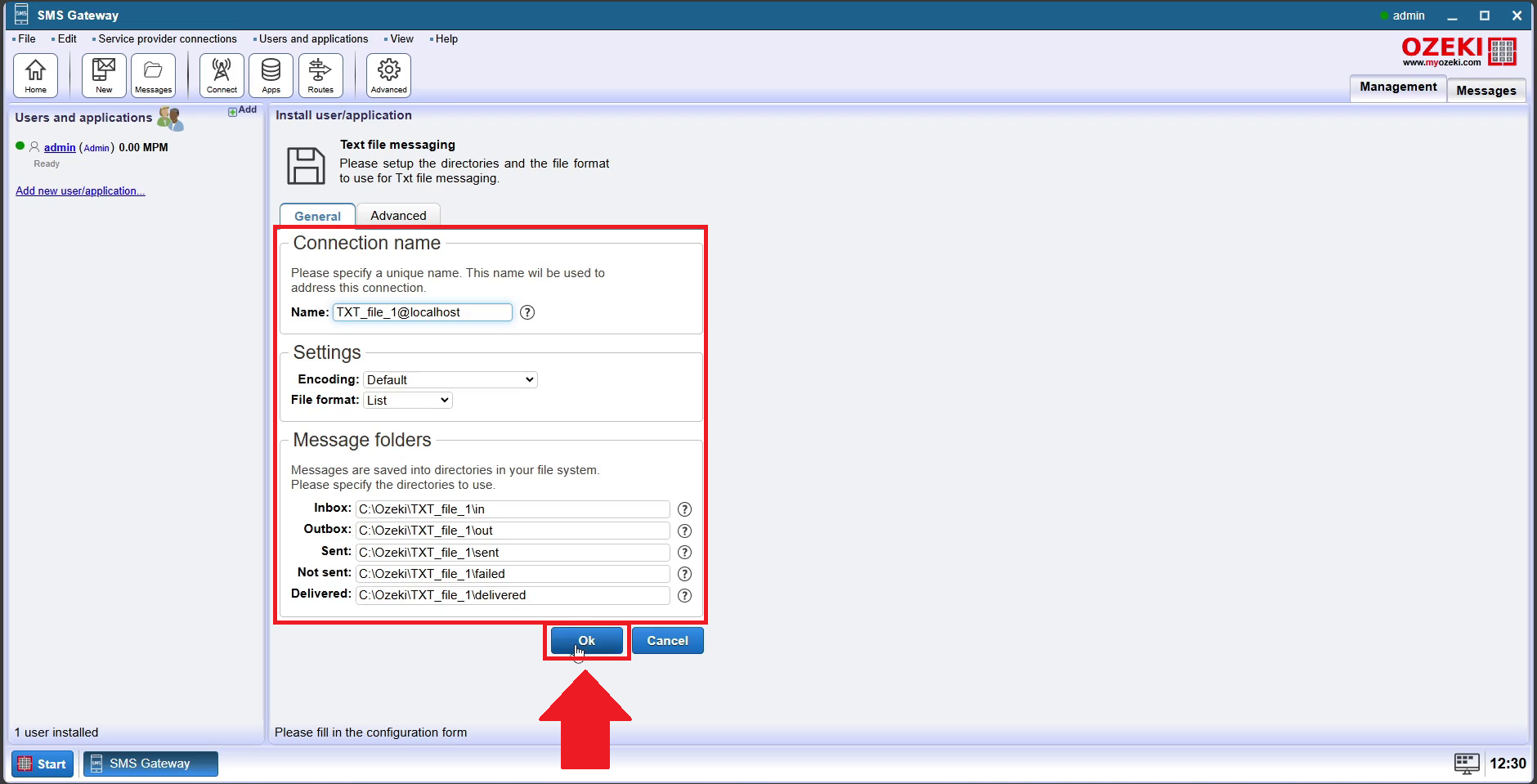Click the Users and applications people icon

click(170, 119)
